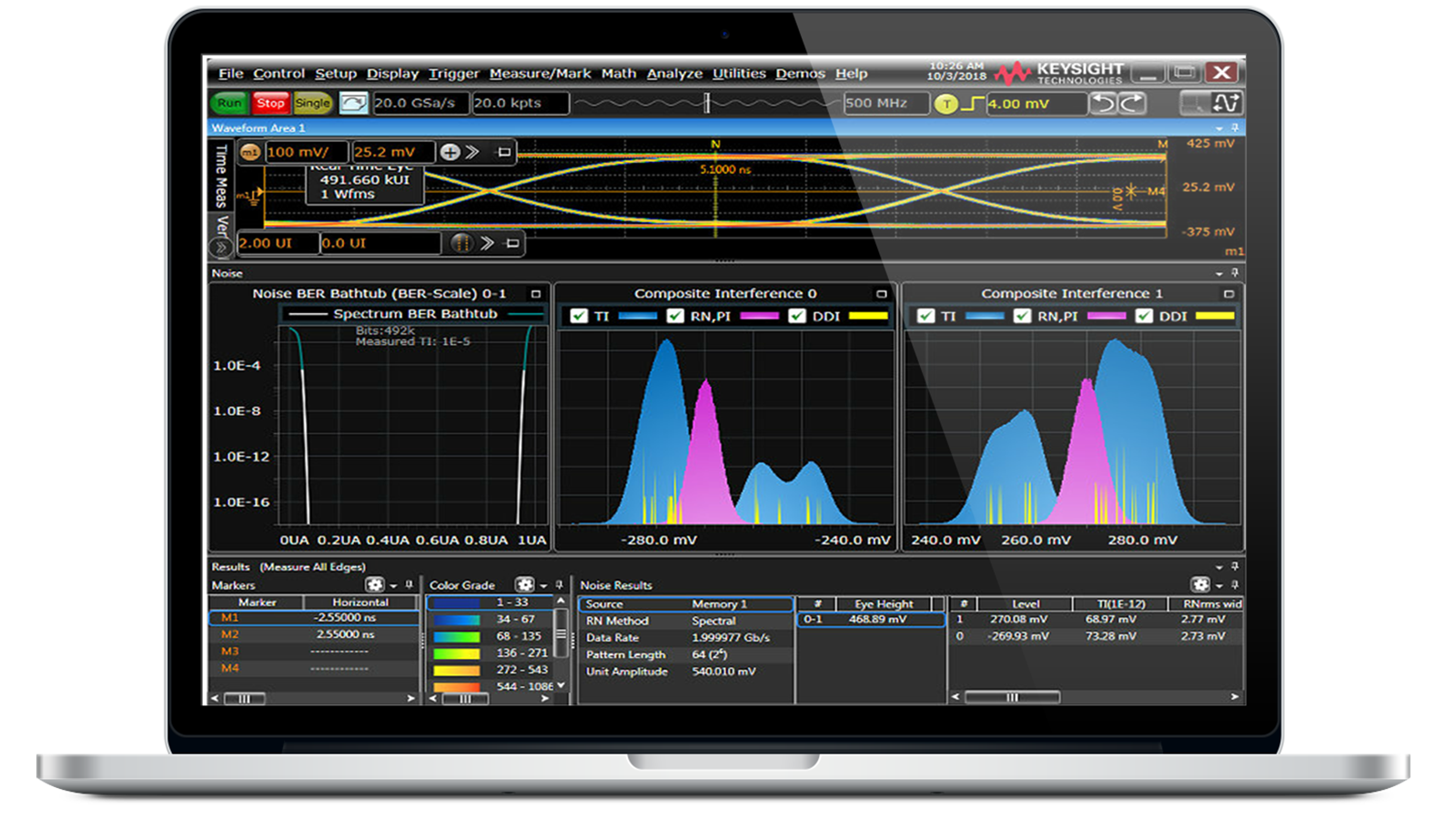Uncheck TI in Composite Interference 0
This screenshot has width=1456, height=819.
[x=579, y=316]
